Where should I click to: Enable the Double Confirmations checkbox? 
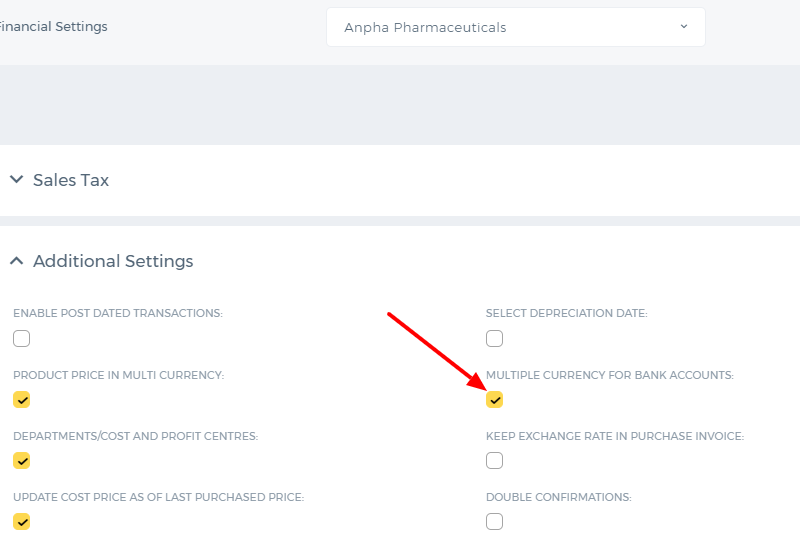pos(494,522)
